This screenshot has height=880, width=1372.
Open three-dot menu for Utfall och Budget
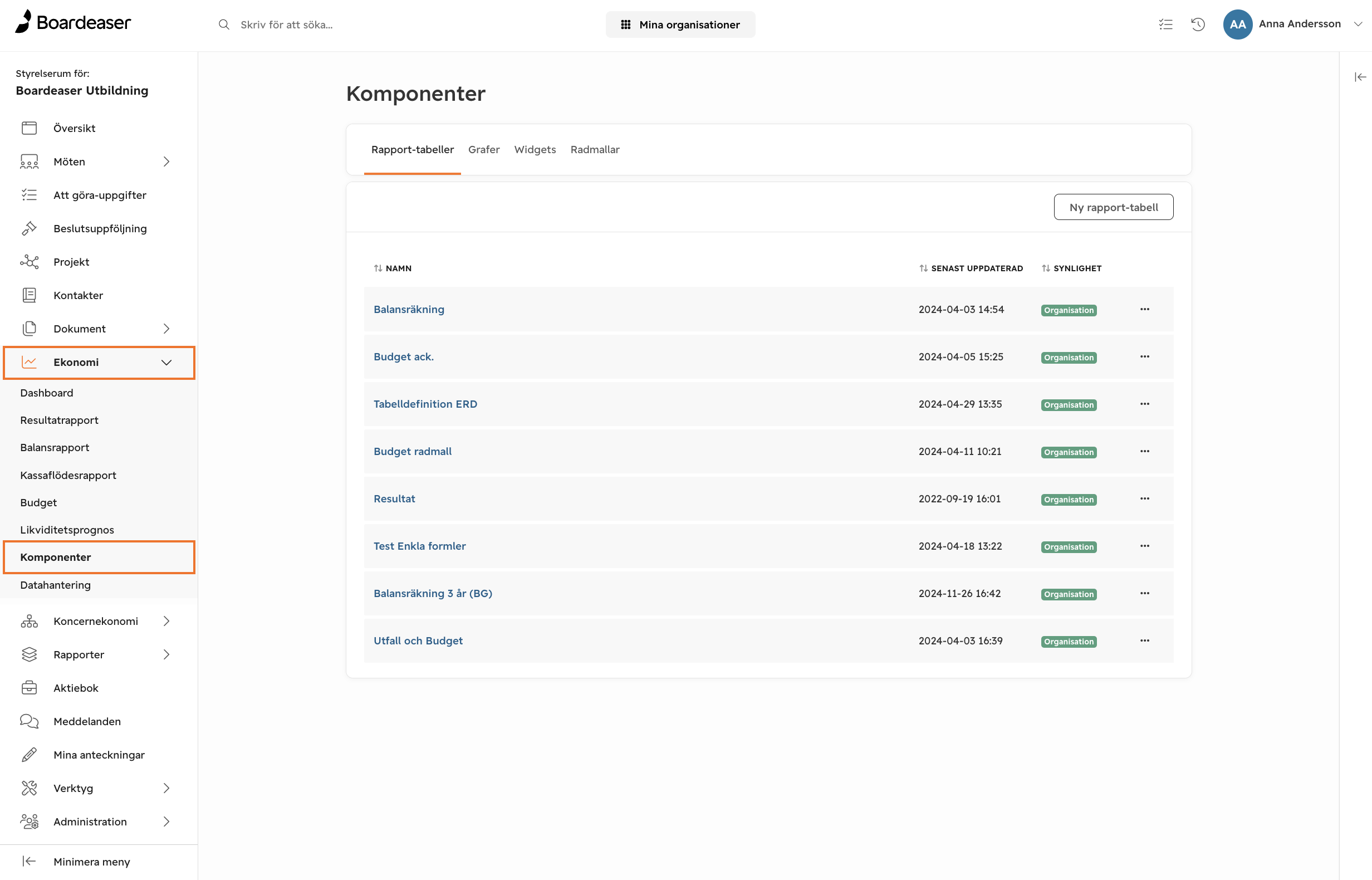tap(1144, 641)
